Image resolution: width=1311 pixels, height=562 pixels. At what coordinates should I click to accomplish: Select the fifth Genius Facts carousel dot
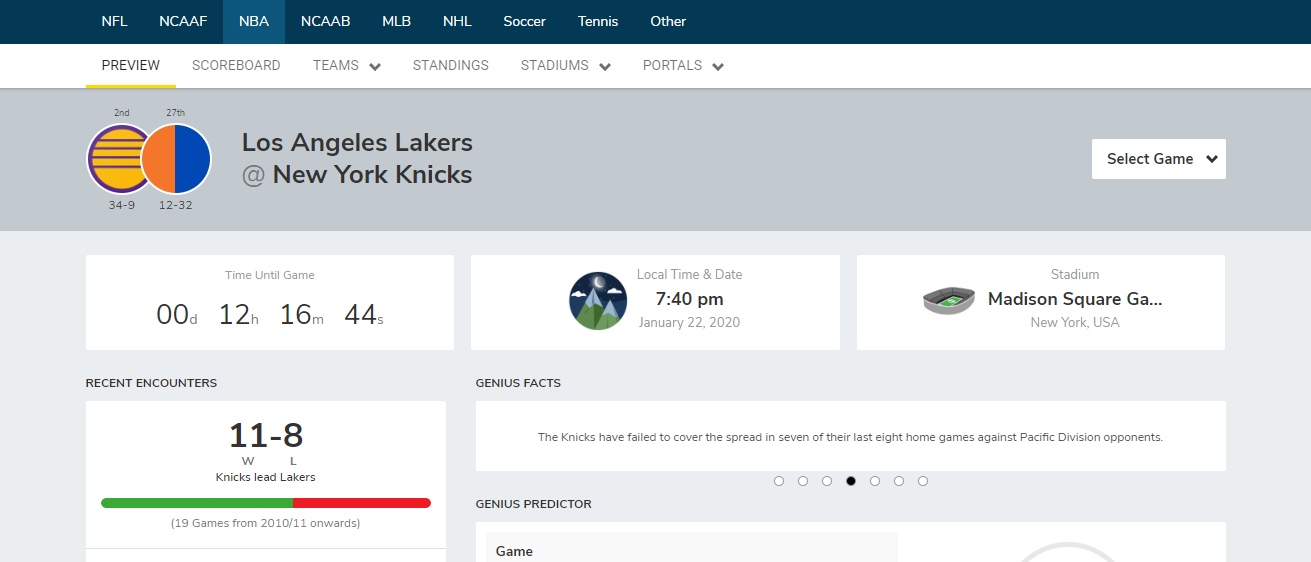point(875,481)
